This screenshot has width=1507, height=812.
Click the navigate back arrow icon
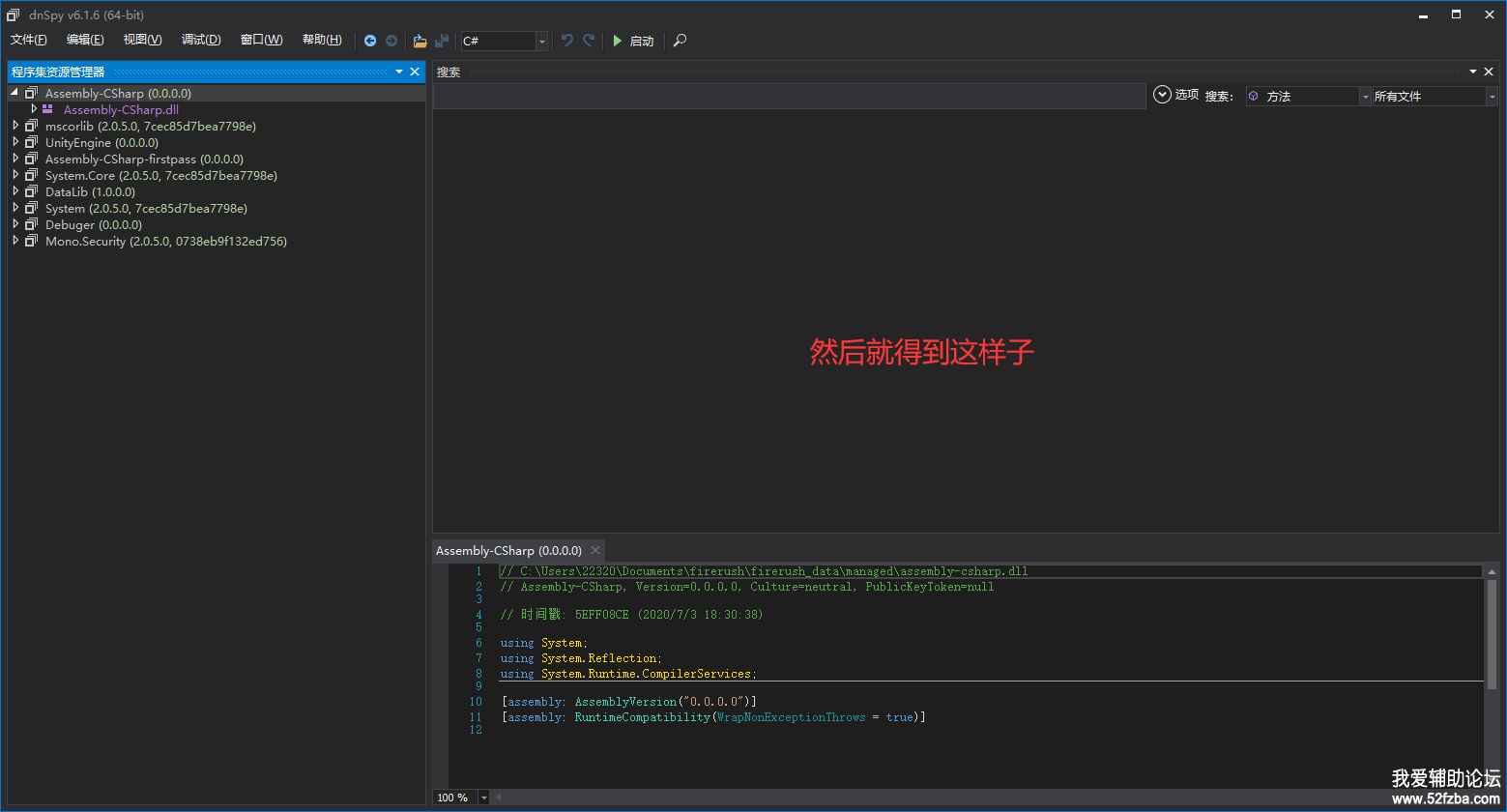pos(370,41)
